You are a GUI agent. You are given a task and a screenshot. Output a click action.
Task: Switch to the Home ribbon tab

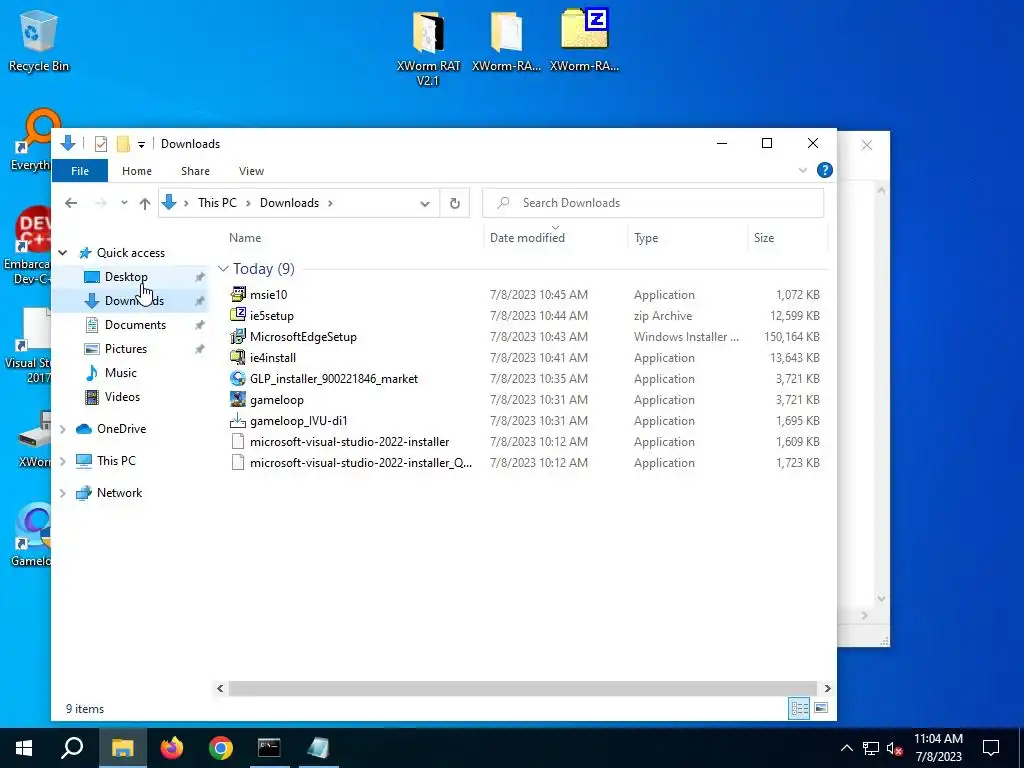[x=136, y=171]
